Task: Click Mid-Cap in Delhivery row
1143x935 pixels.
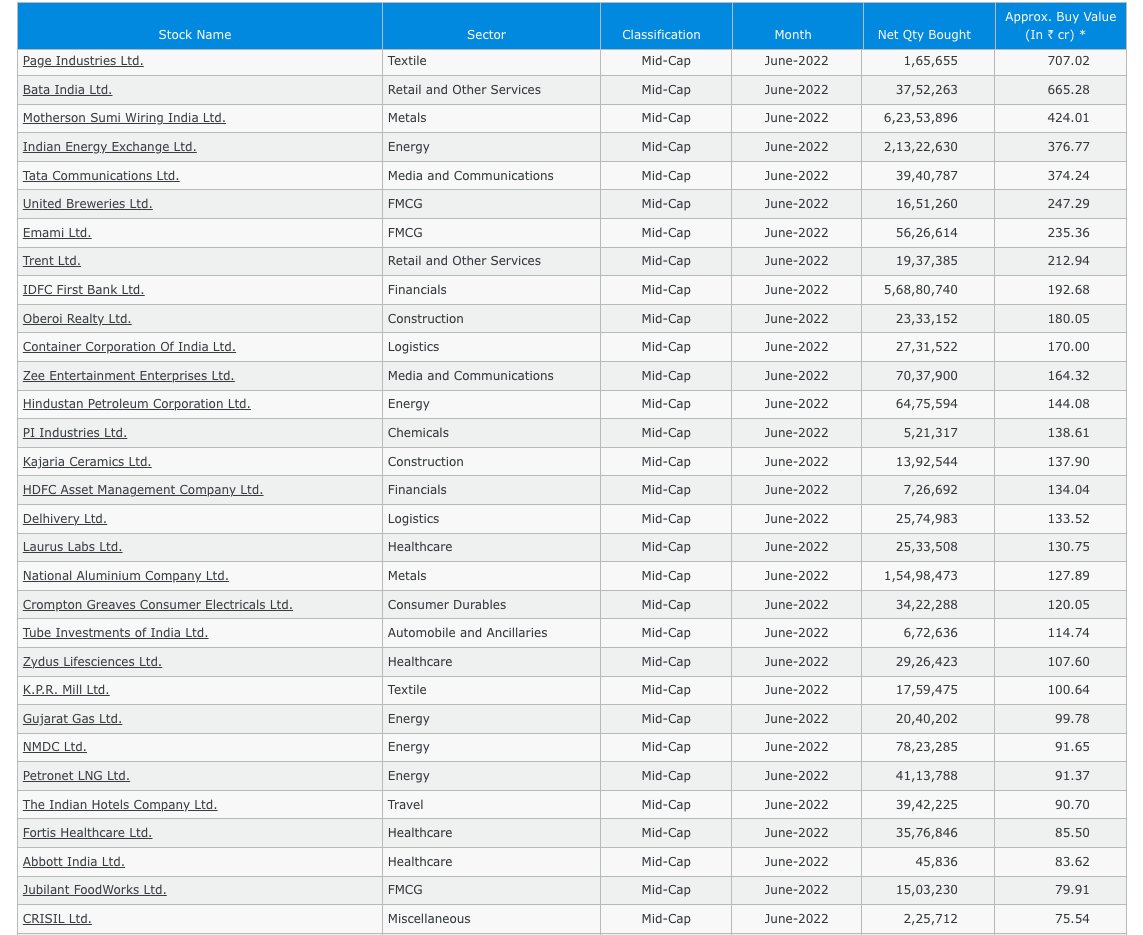Action: 666,519
